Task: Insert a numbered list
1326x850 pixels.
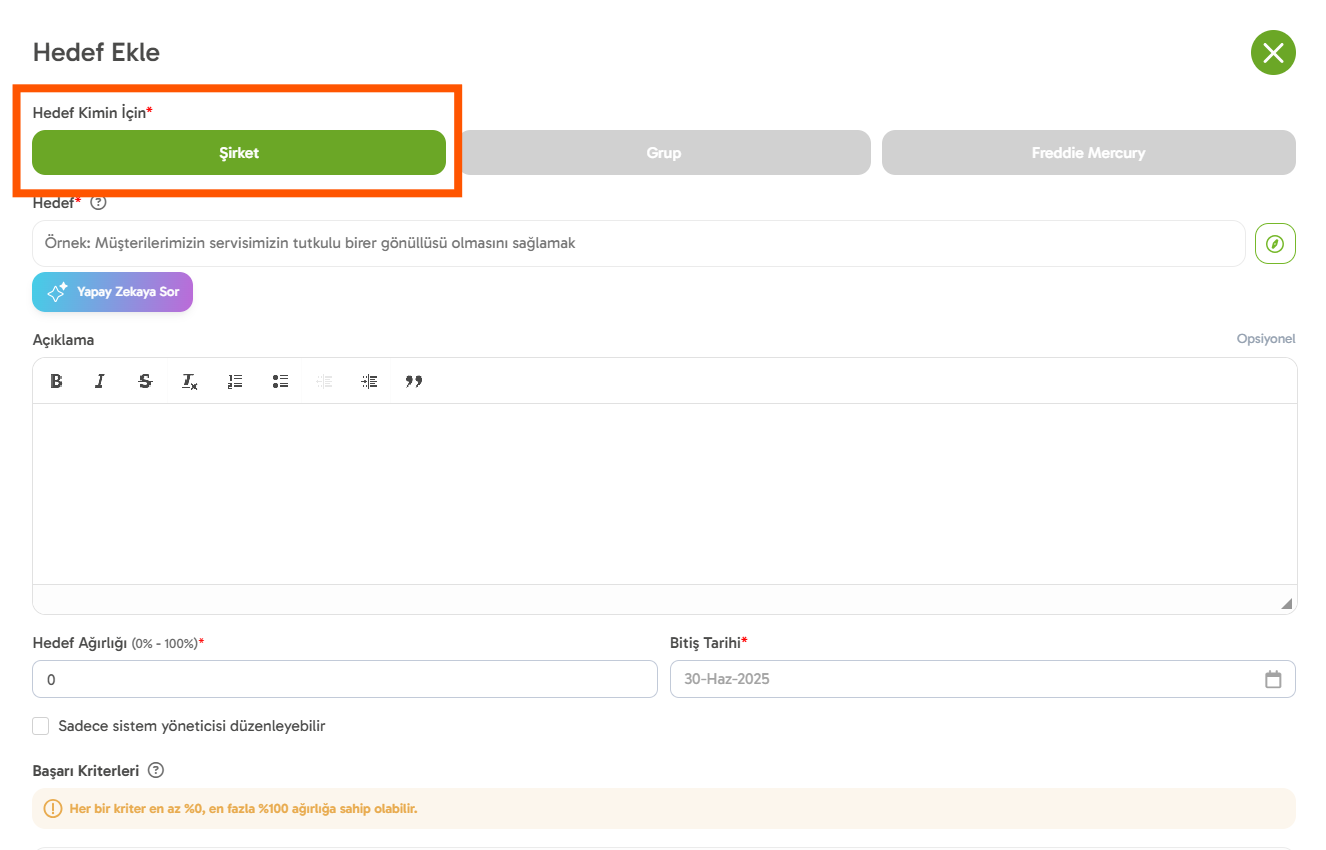Action: point(235,381)
